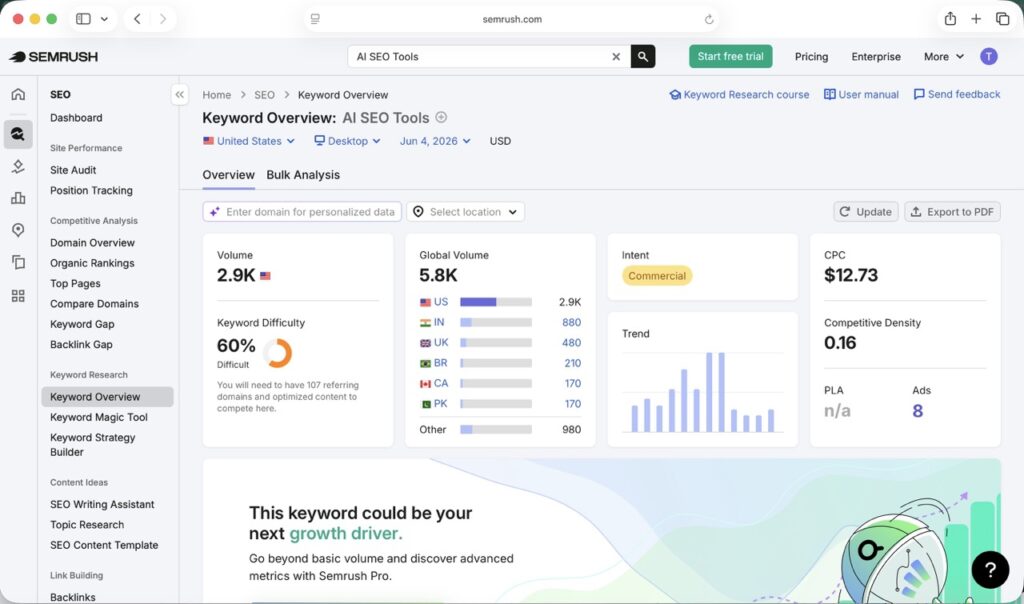Switch to the Bulk Analysis tab
The width and height of the screenshot is (1024, 604).
click(x=303, y=175)
